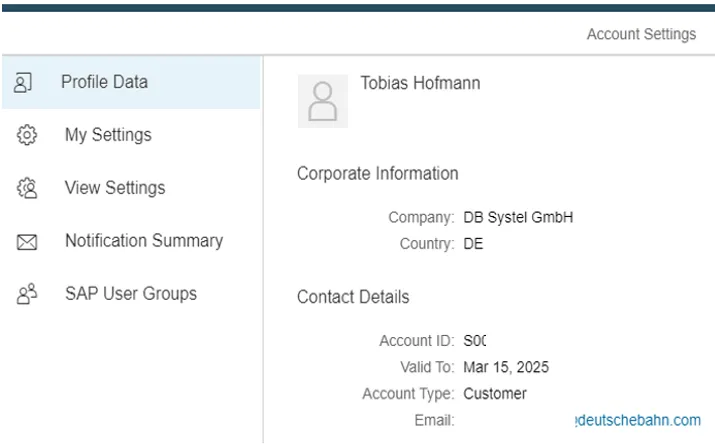Click the Notification Summary envelope icon
Image resolution: width=715 pixels, height=444 pixels.
[x=27, y=242]
